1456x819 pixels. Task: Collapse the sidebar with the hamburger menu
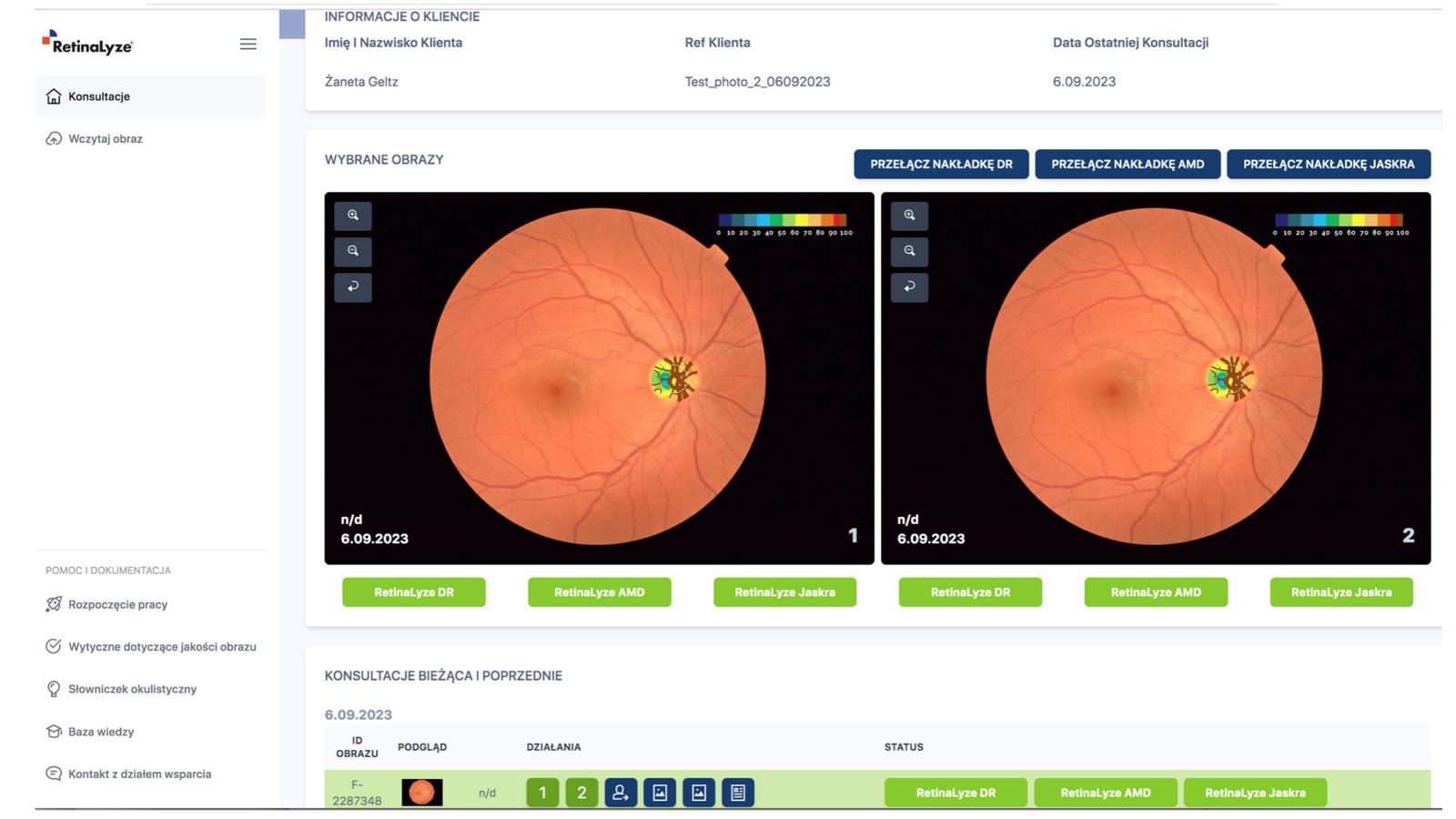248,44
